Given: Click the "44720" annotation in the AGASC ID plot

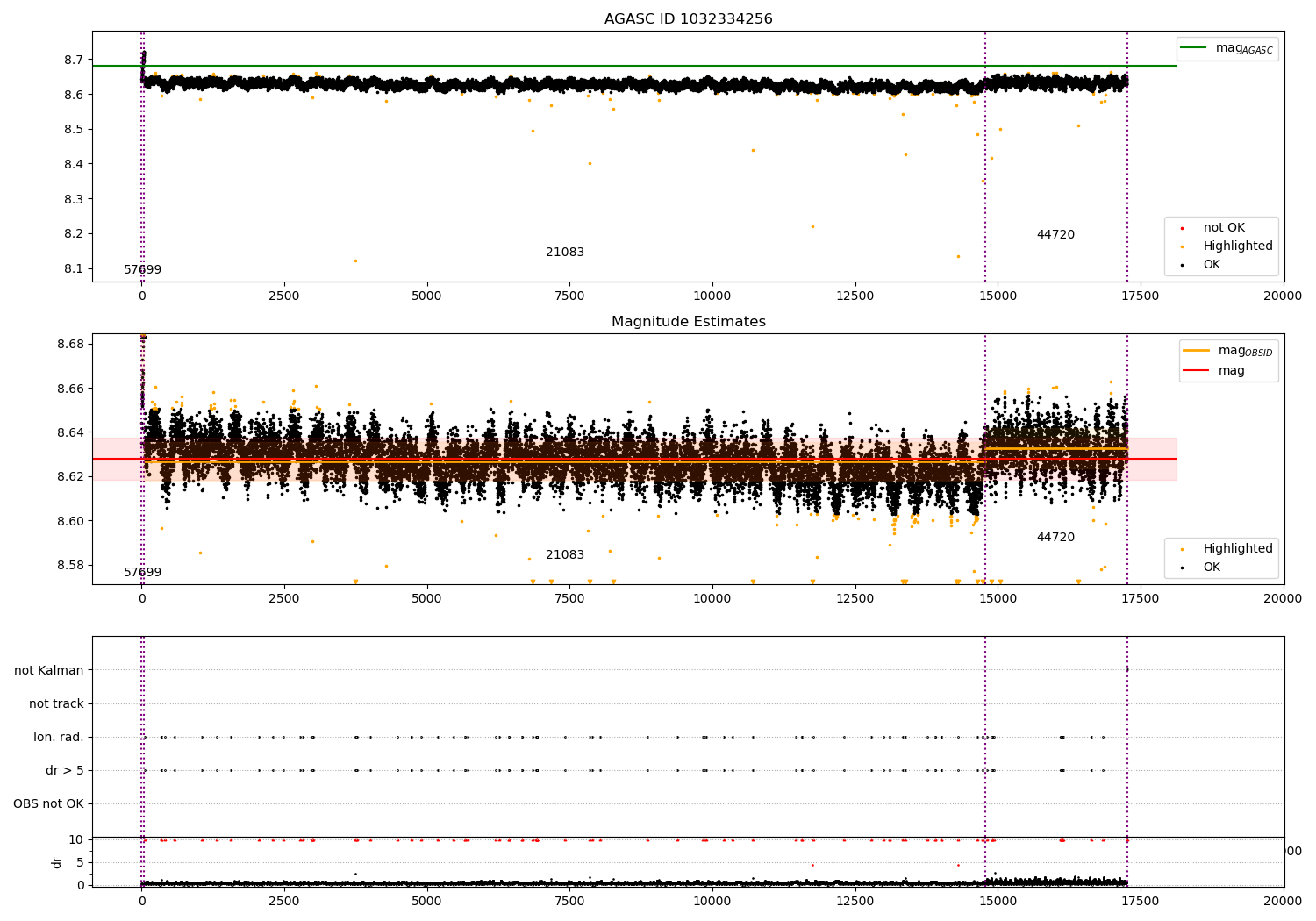Looking at the screenshot, I should click(x=1055, y=235).
